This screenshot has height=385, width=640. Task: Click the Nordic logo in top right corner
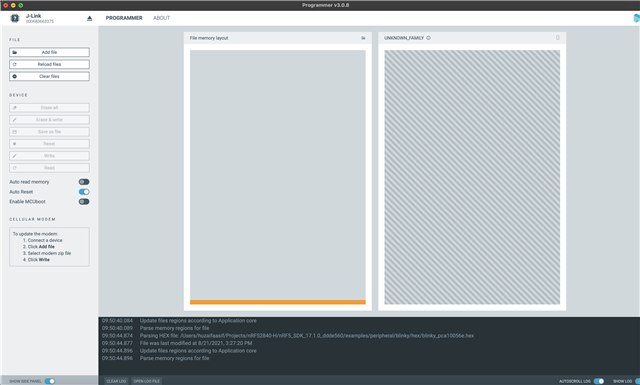636,18
